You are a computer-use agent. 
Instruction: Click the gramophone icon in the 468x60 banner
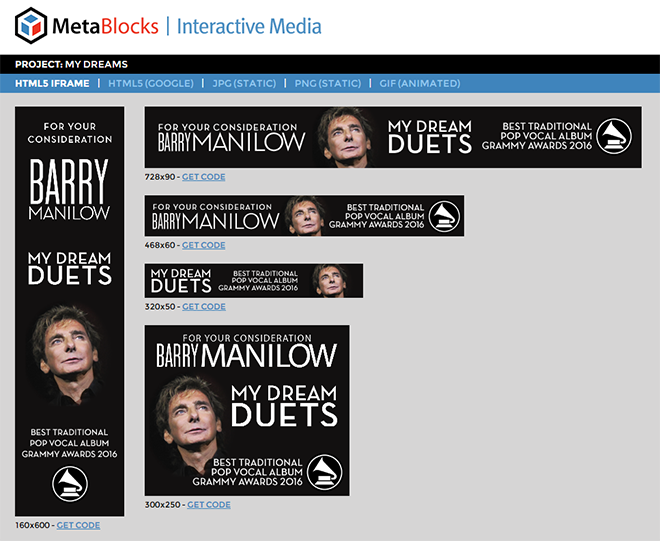(x=444, y=216)
